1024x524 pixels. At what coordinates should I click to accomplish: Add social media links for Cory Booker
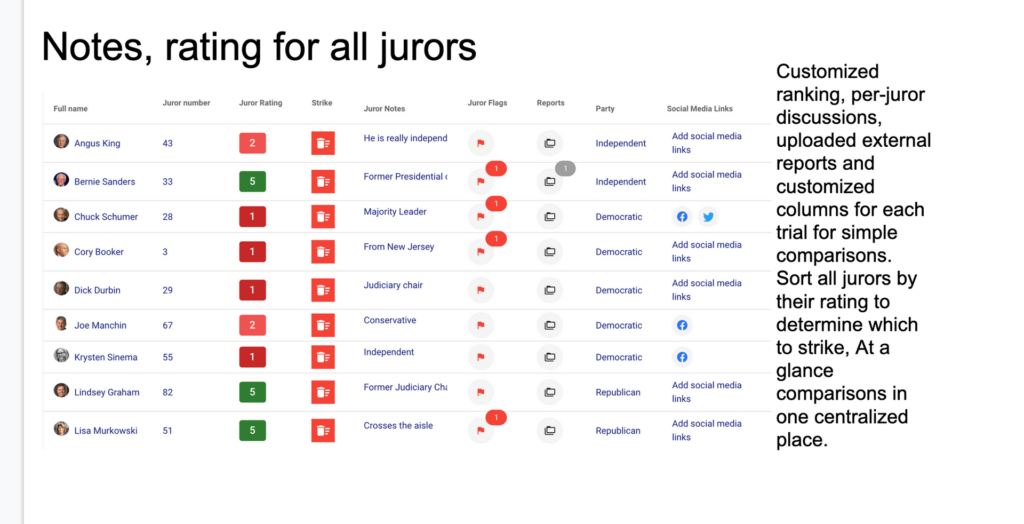pos(707,252)
